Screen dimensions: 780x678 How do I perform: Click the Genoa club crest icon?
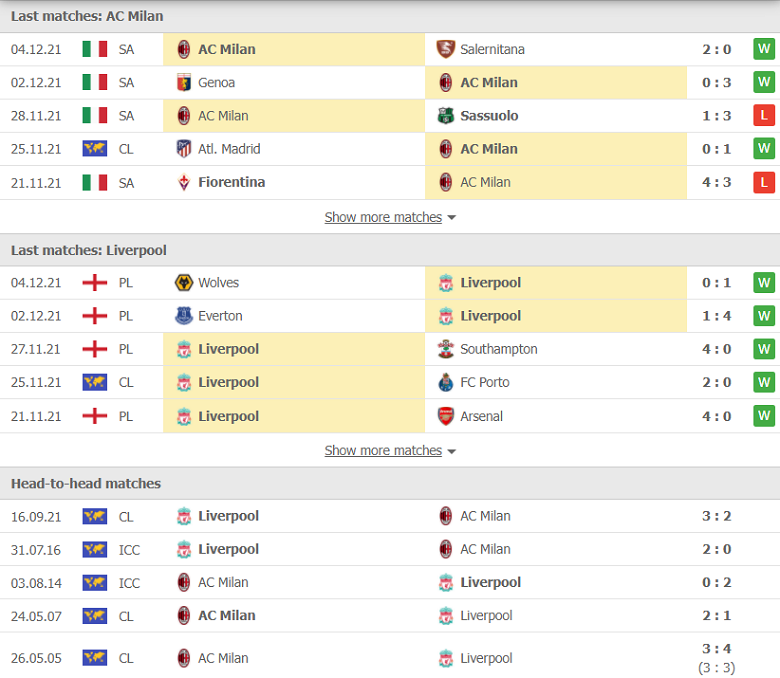(184, 83)
